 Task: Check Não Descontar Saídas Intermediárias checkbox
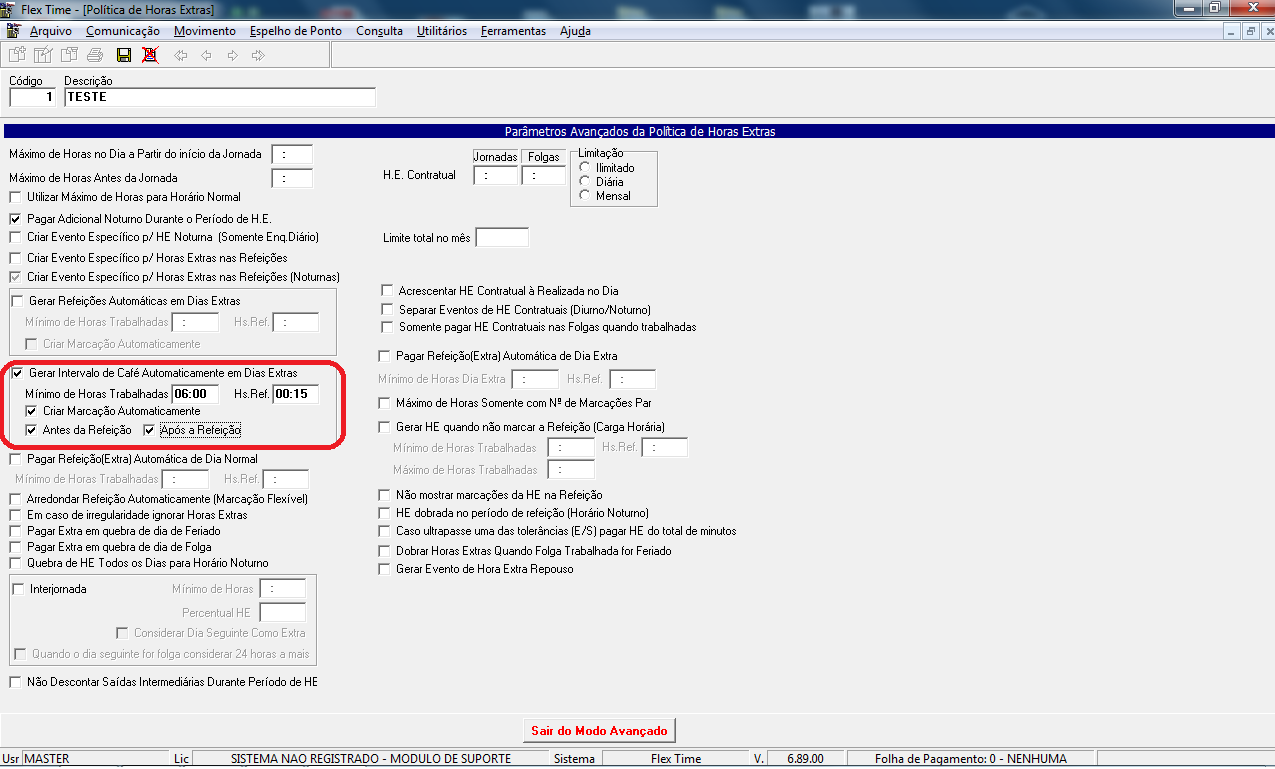(x=15, y=682)
